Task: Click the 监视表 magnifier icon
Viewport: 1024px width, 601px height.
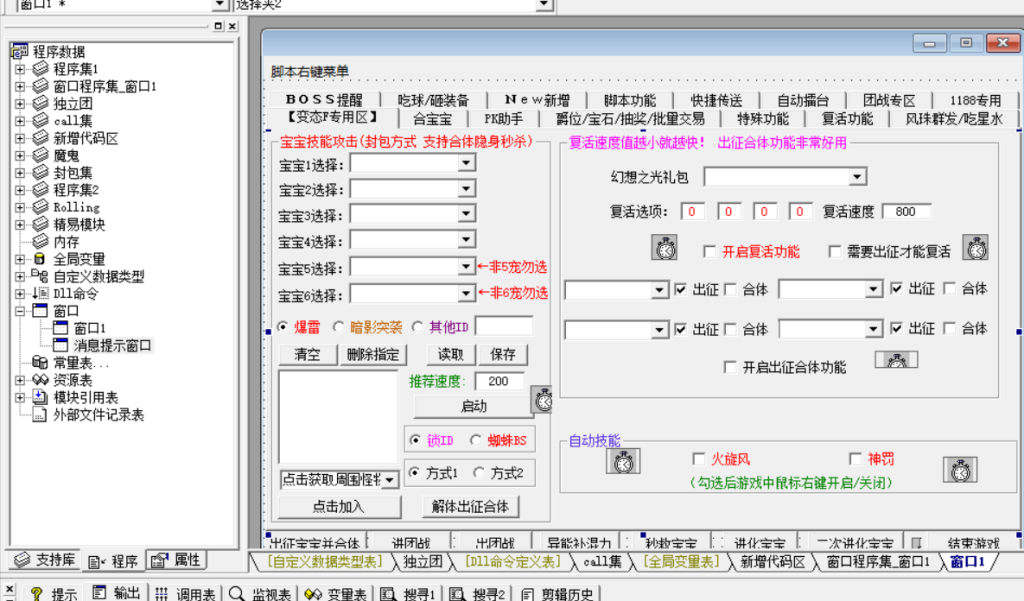Action: coord(236,593)
